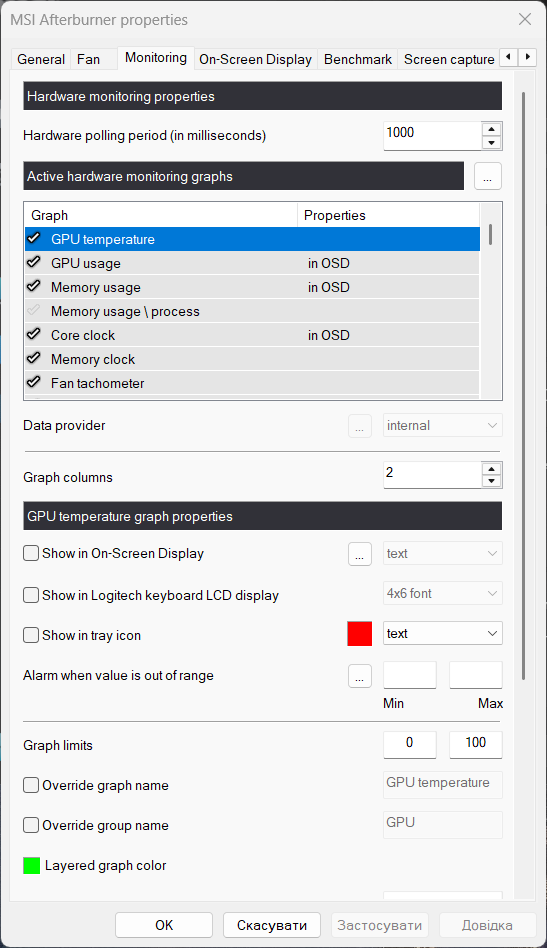The image size is (547, 948).
Task: Click the Properties column header
Action: click(x=388, y=215)
